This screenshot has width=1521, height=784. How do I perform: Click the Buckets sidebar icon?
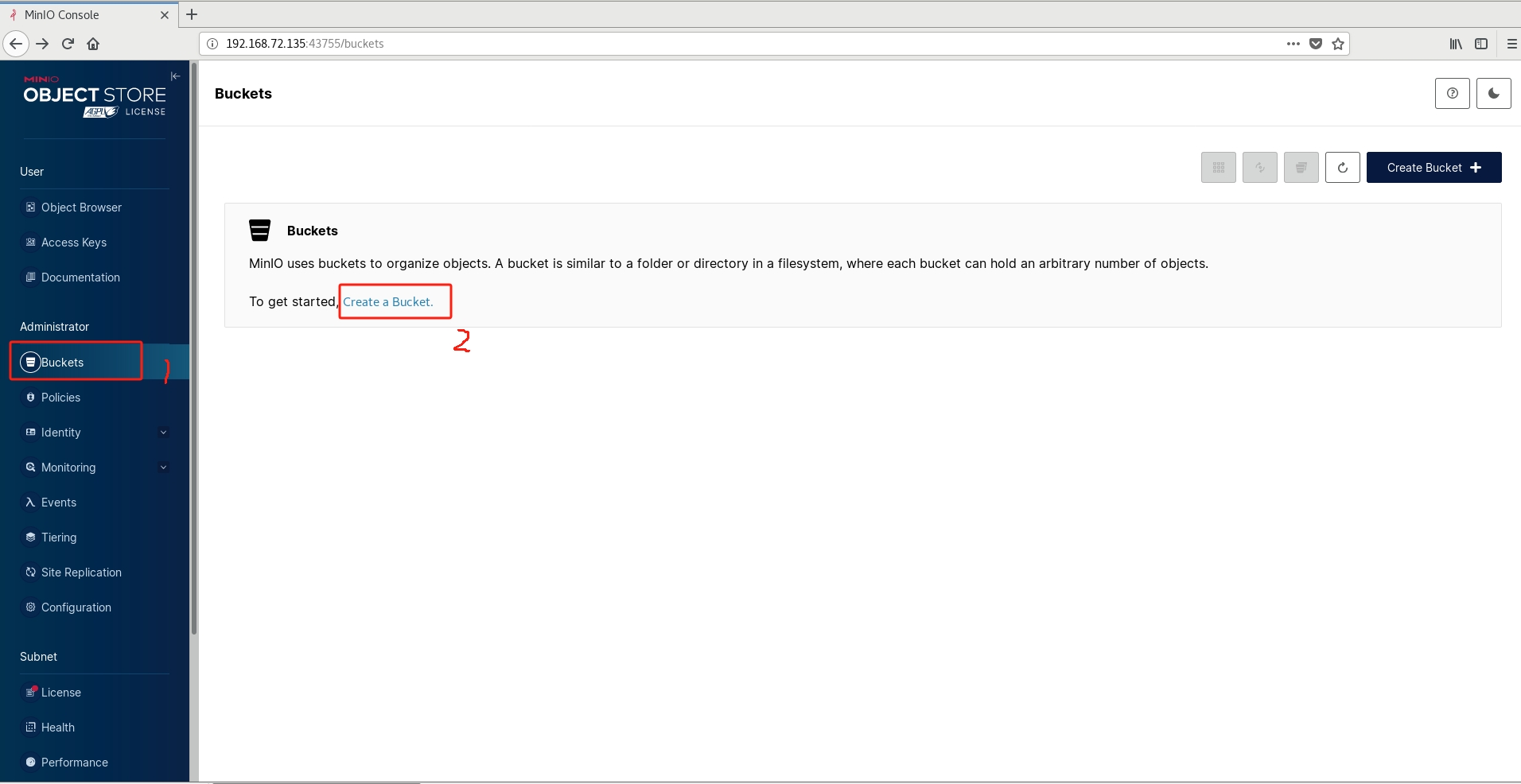tap(30, 363)
